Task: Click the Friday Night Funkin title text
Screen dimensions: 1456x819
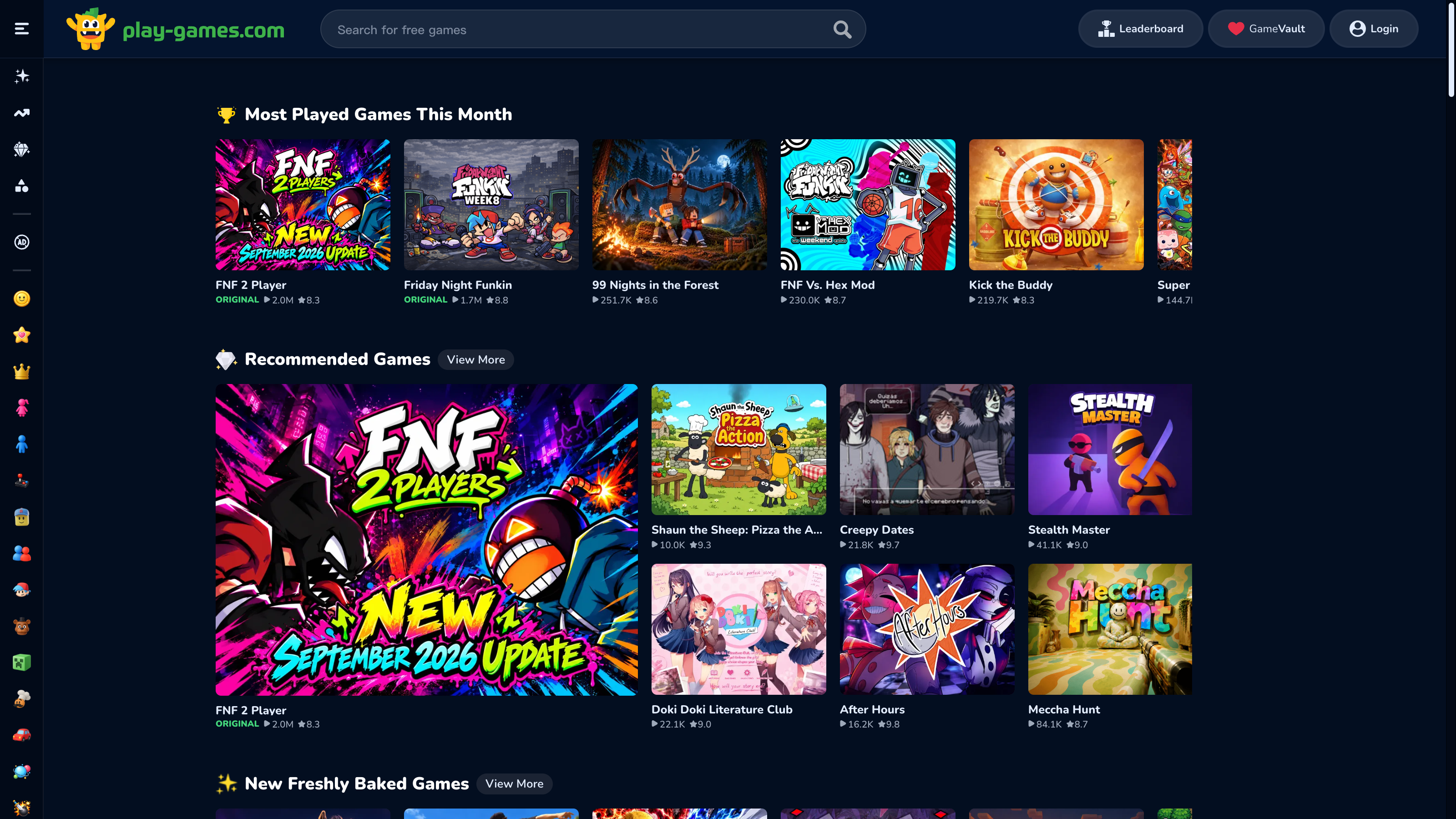Action: (458, 285)
